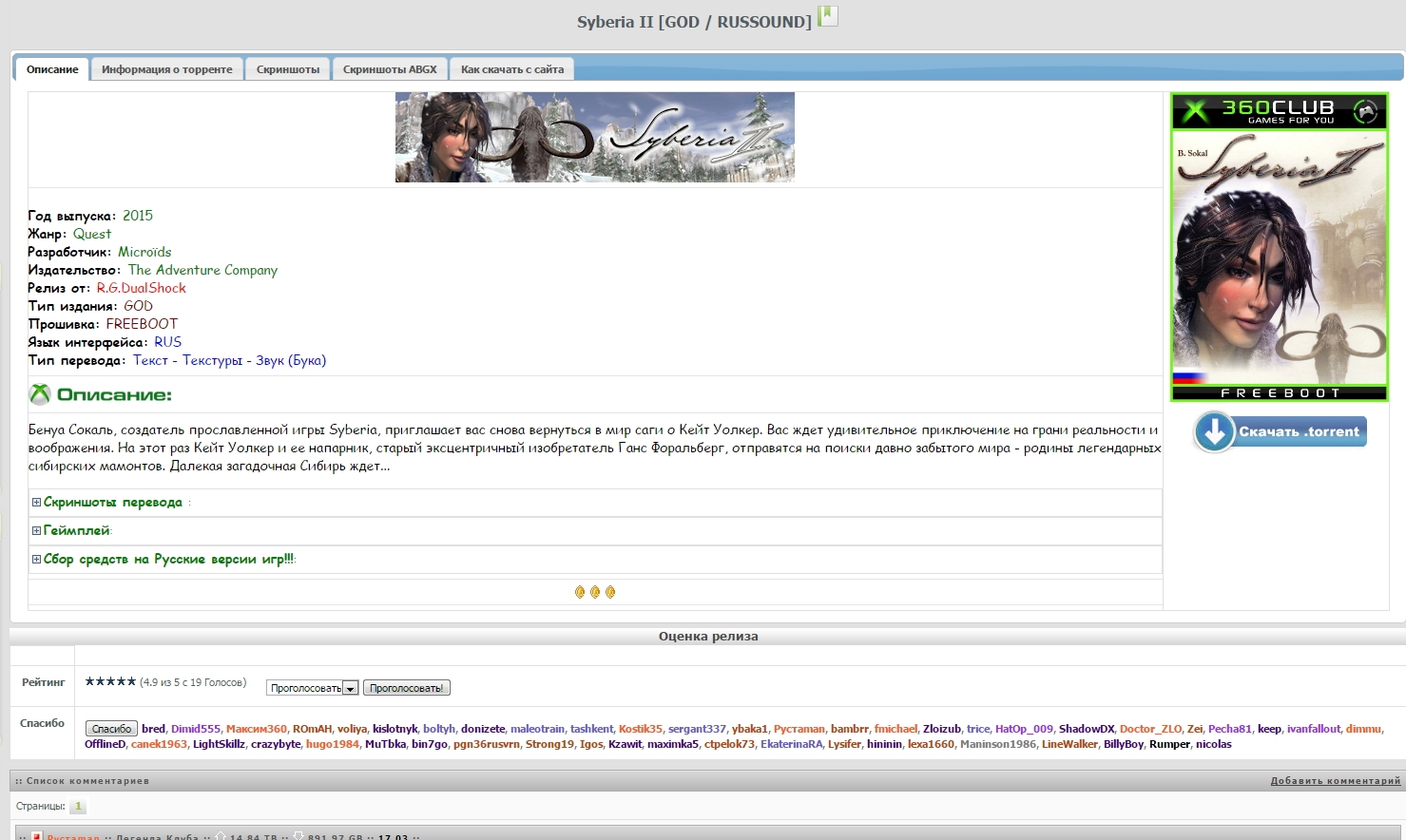
Task: Click the leftmost gold coin icon
Action: pos(580,592)
